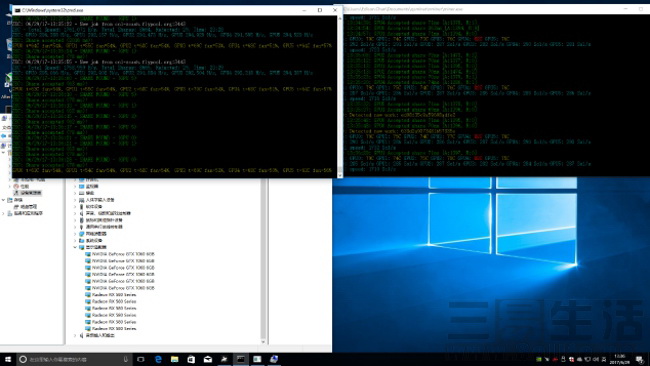650x366 pixels.
Task: Expand the services node in left tree
Action: (4, 213)
